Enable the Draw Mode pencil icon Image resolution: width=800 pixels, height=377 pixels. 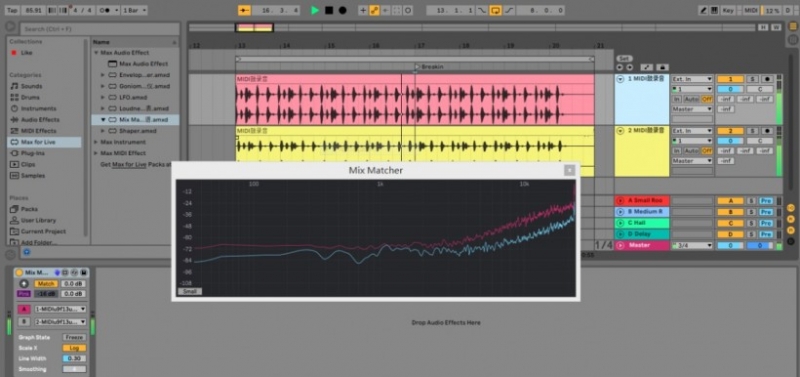pyautogui.click(x=703, y=10)
